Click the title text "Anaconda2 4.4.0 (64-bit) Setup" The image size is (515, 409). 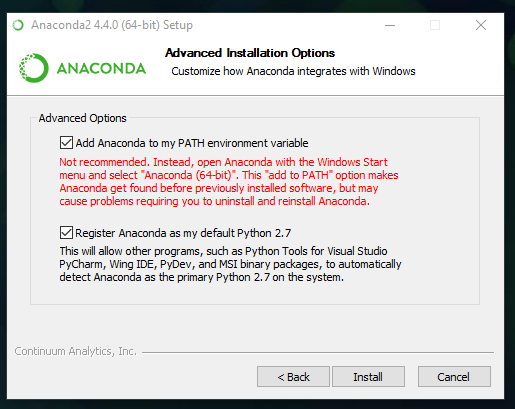pyautogui.click(x=112, y=25)
